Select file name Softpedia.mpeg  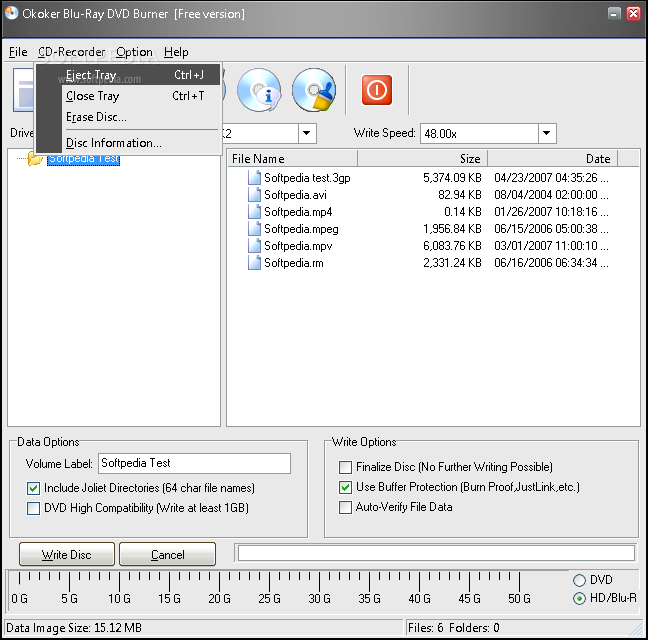(301, 229)
